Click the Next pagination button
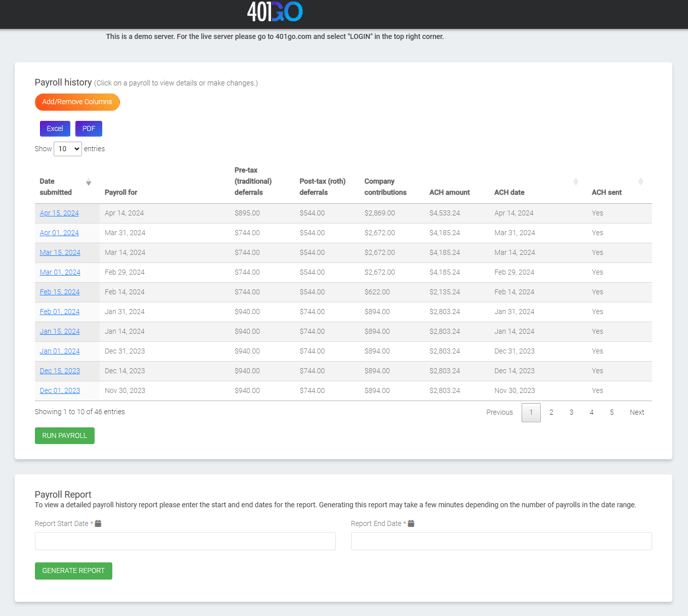The height and width of the screenshot is (616, 688). [636, 412]
